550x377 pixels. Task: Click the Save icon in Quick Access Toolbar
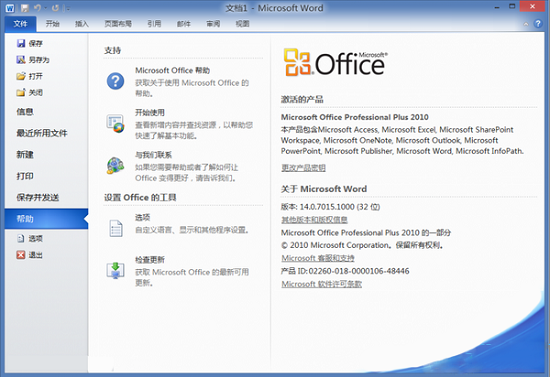point(24,8)
